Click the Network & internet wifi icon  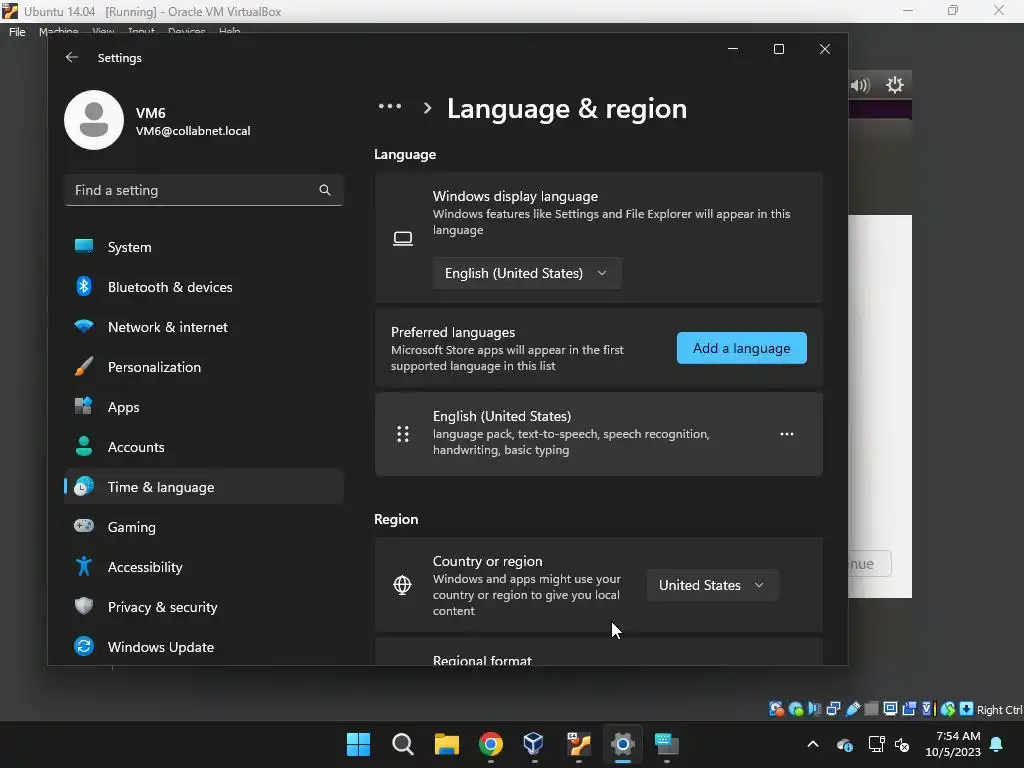[84, 326]
